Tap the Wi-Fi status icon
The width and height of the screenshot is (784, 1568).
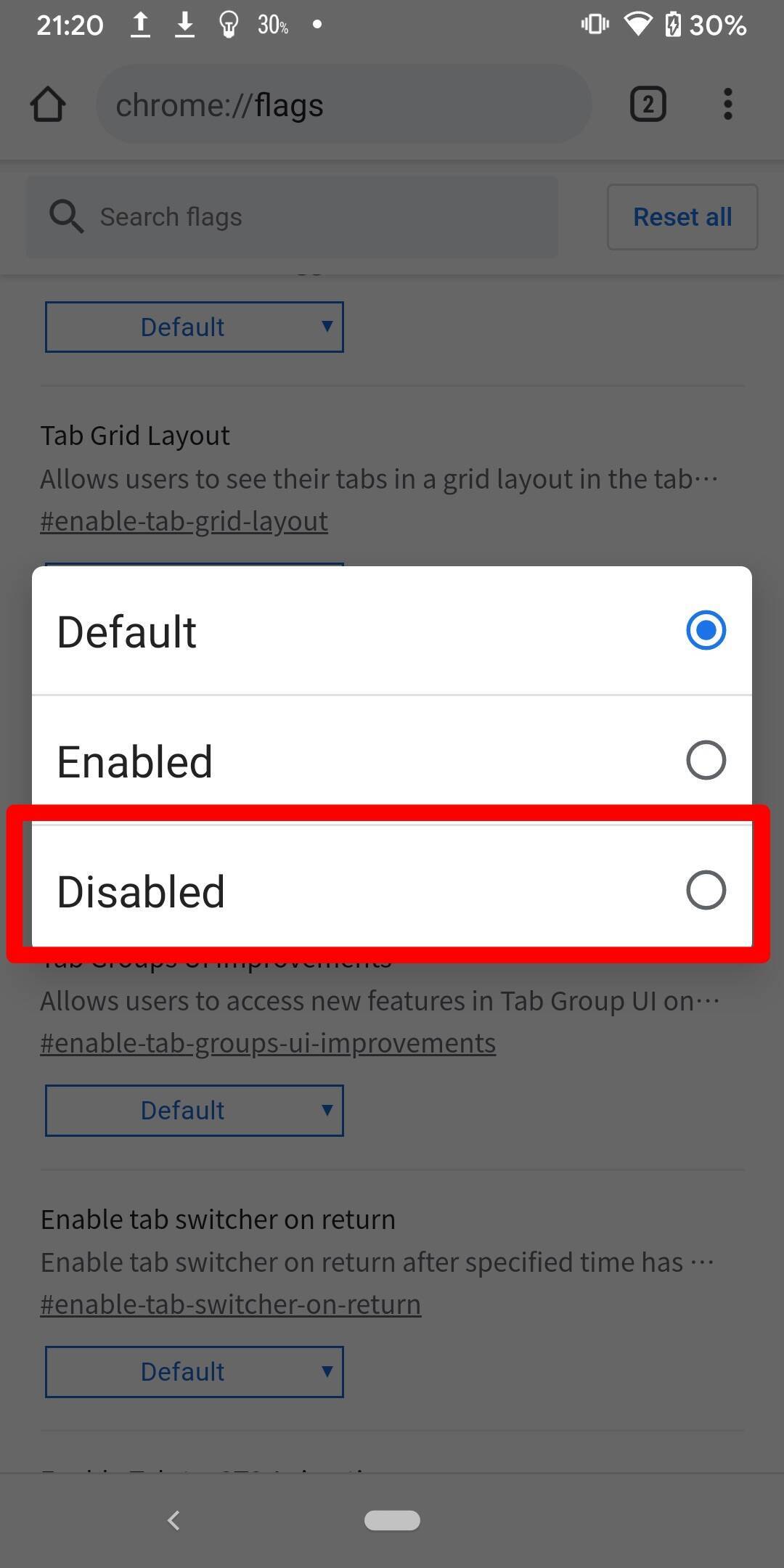tap(637, 25)
